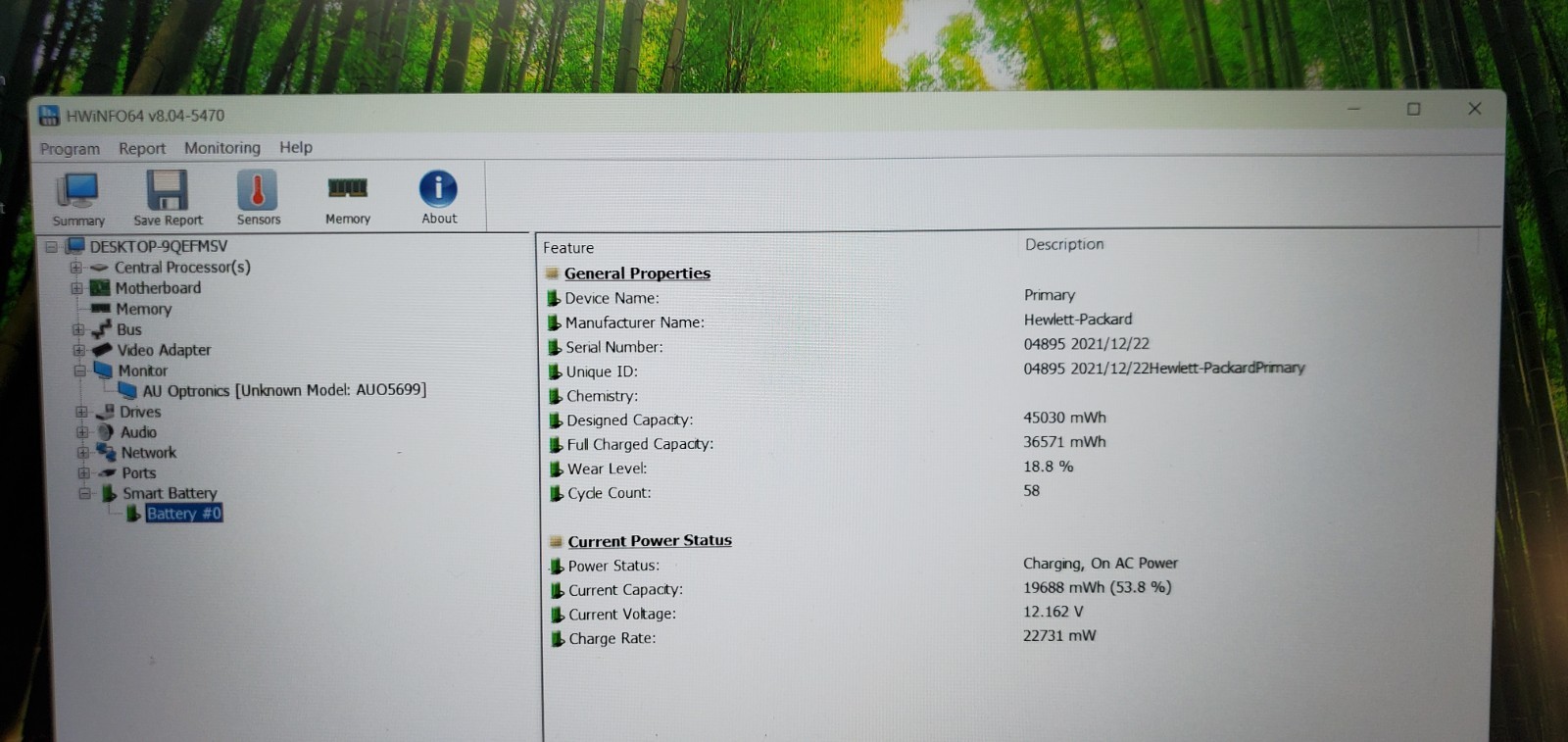Click the Serial Number value 04895 2021/12/22
The height and width of the screenshot is (742, 1568).
[x=1087, y=344]
